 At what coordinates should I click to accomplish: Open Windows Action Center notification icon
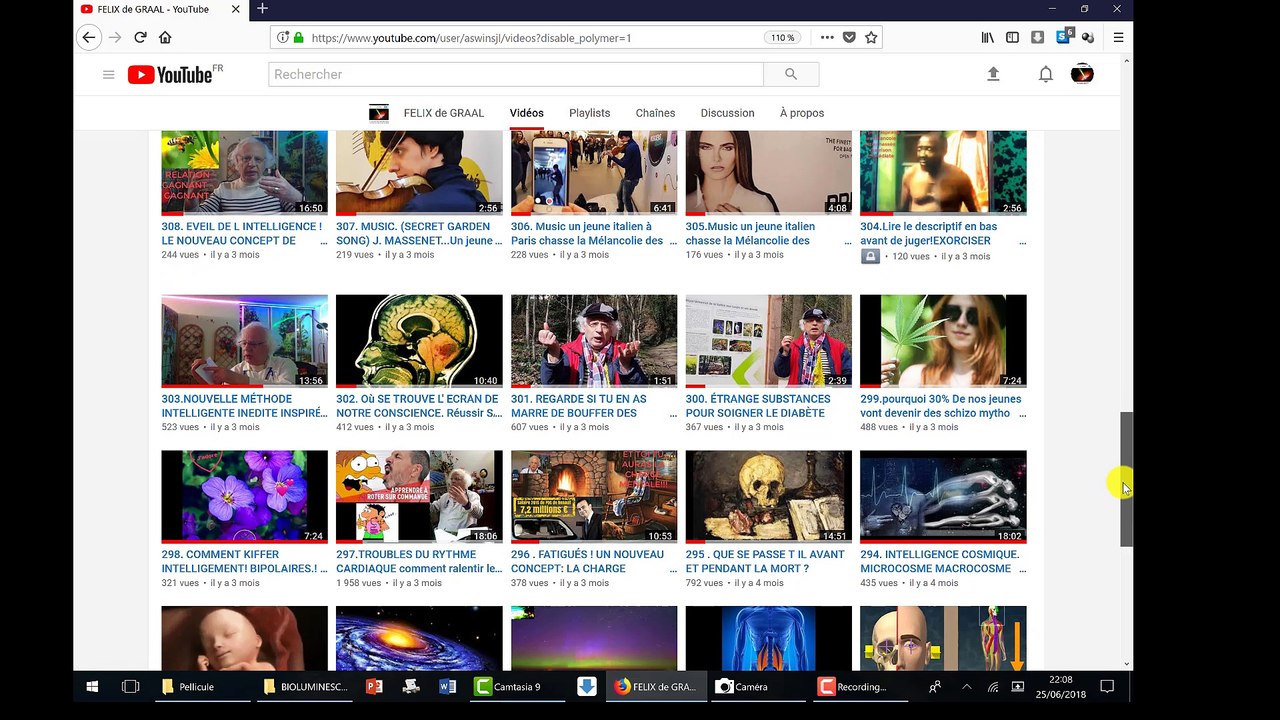(1107, 687)
